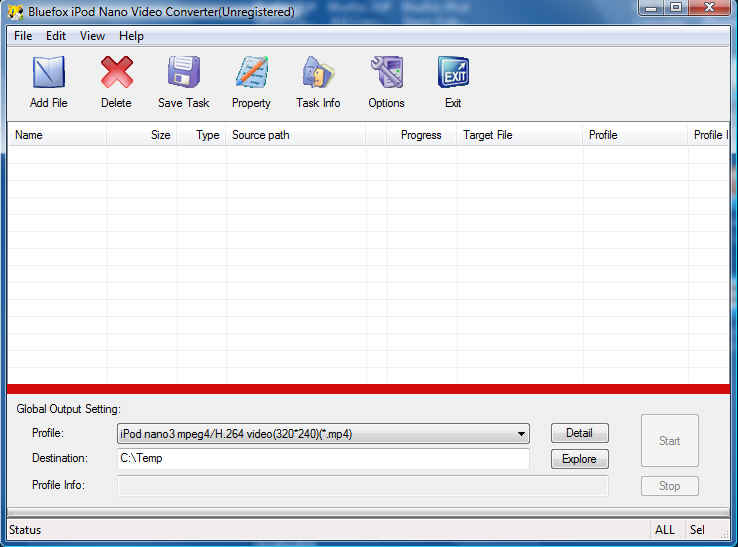The width and height of the screenshot is (738, 547).
Task: Open the File menu
Action: pos(23,36)
